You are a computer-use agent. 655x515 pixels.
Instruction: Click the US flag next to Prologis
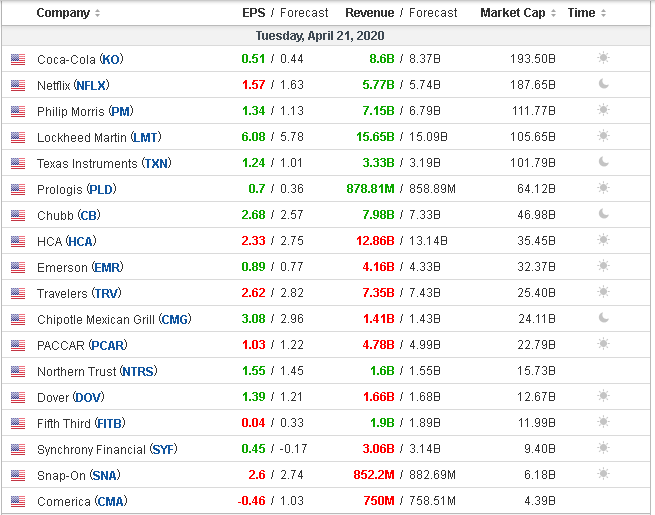click(x=18, y=189)
